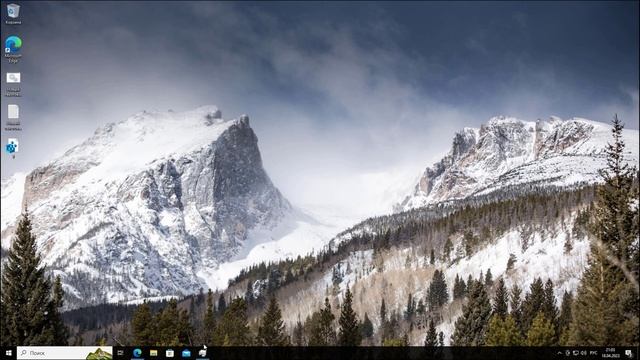
Task: Launch Microsoft Edge from the taskbar
Action: click(137, 353)
